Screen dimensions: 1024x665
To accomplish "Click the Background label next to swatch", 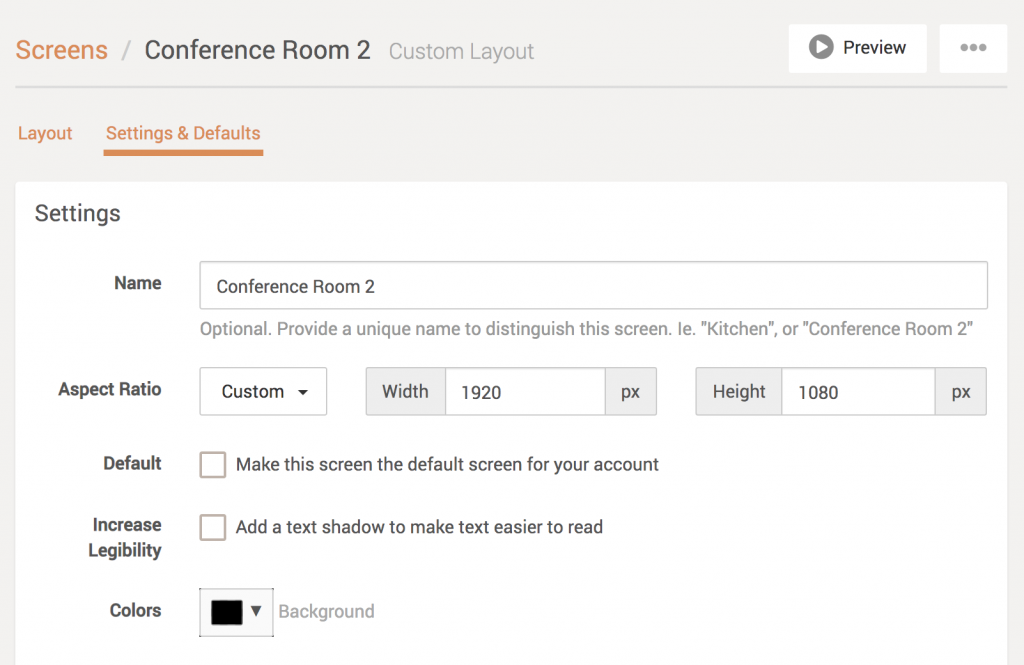I will click(x=327, y=611).
